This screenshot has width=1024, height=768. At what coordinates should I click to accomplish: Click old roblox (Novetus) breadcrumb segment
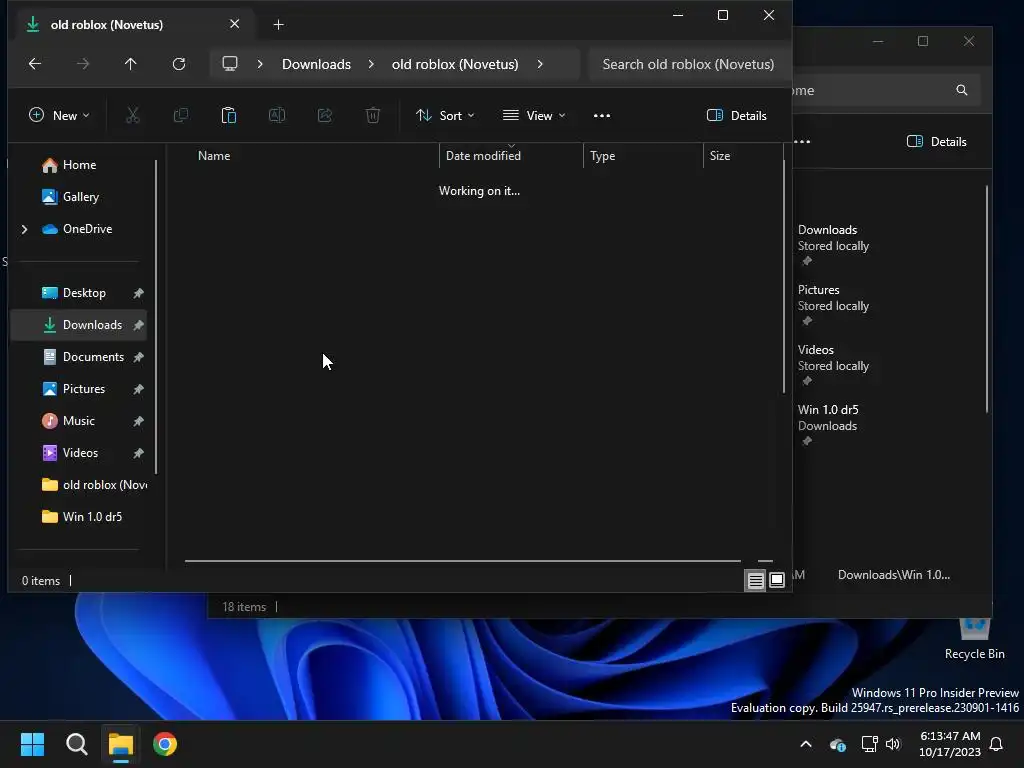click(x=455, y=64)
